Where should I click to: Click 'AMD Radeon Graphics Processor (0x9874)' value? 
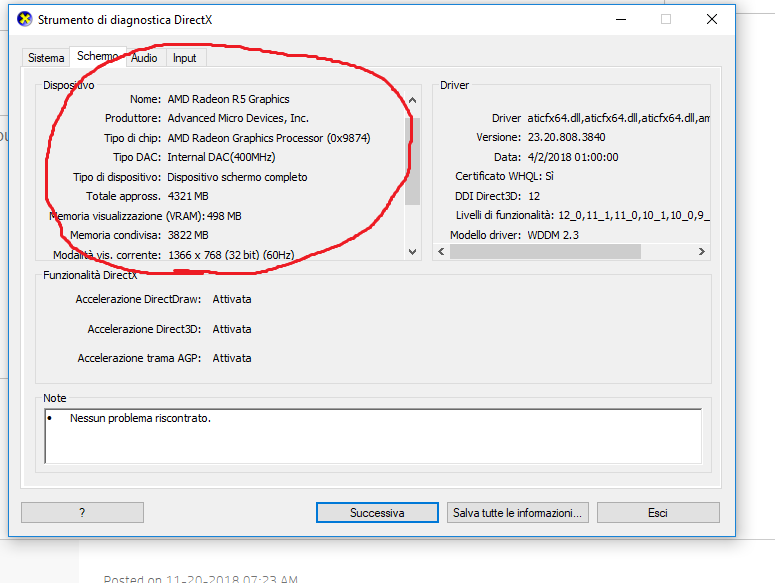click(269, 138)
